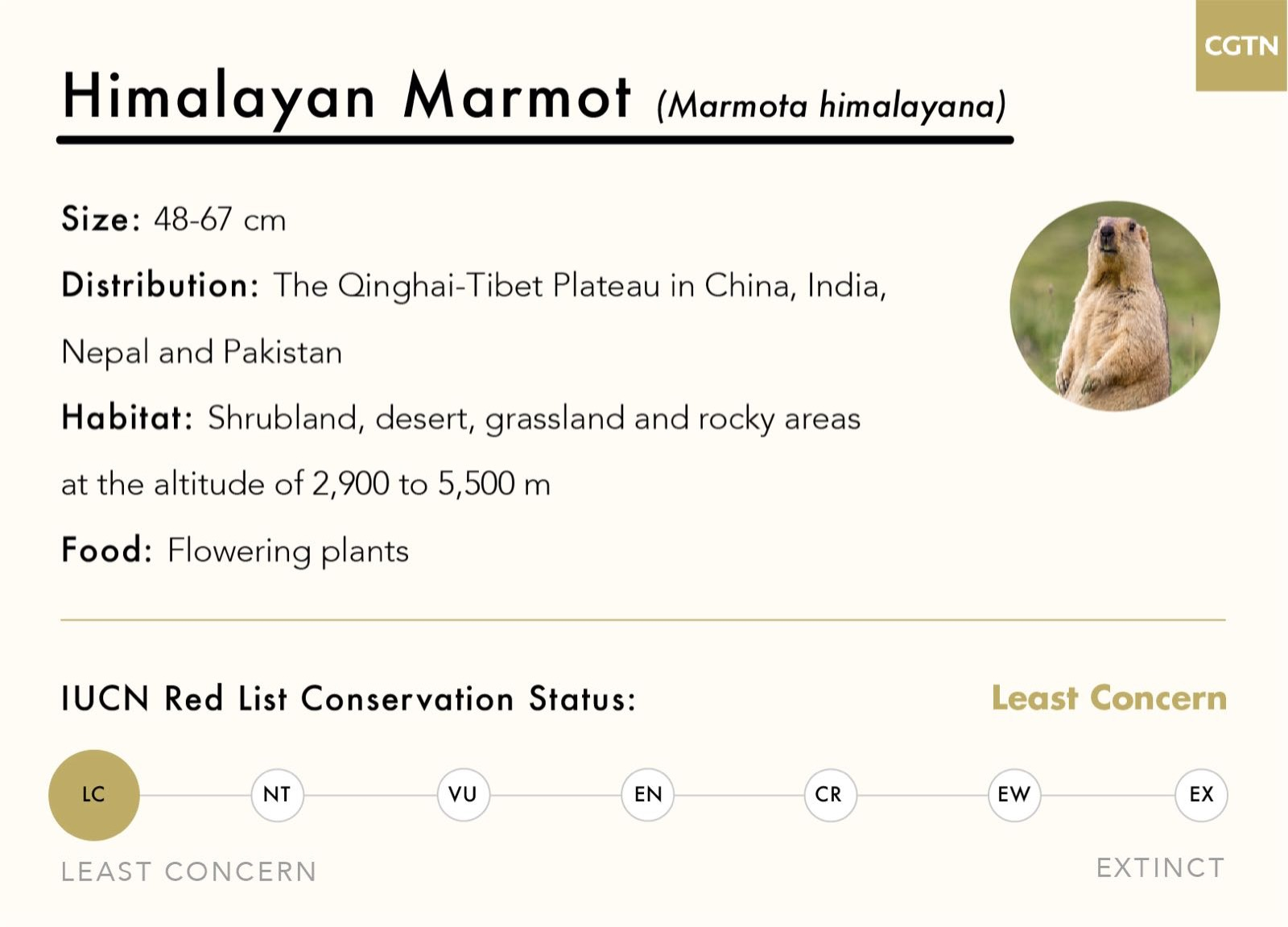The image size is (1288, 927).
Task: Select the highlighted LC status circle
Action: (94, 795)
